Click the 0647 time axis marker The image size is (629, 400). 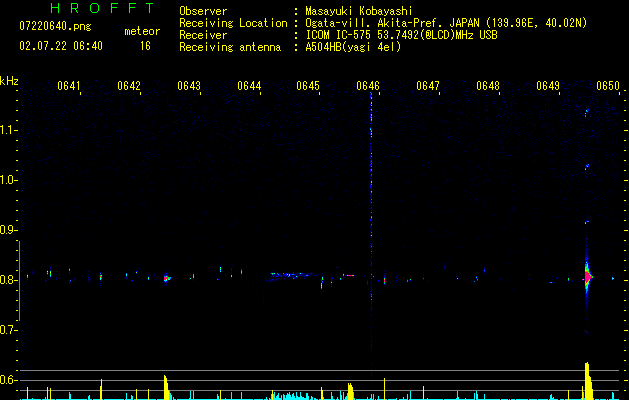coord(428,86)
